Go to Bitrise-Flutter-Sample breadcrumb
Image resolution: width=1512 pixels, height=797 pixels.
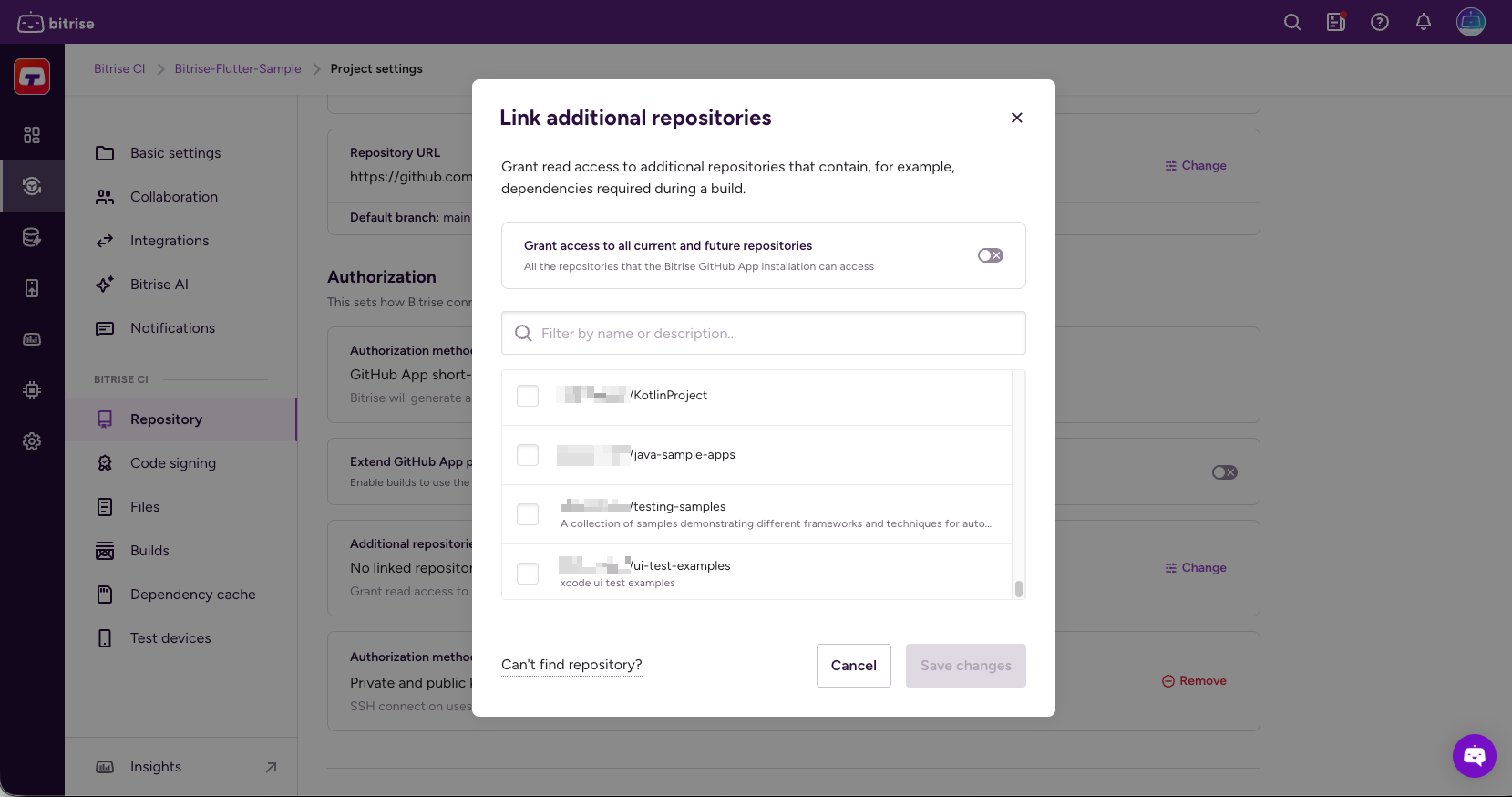click(x=238, y=69)
